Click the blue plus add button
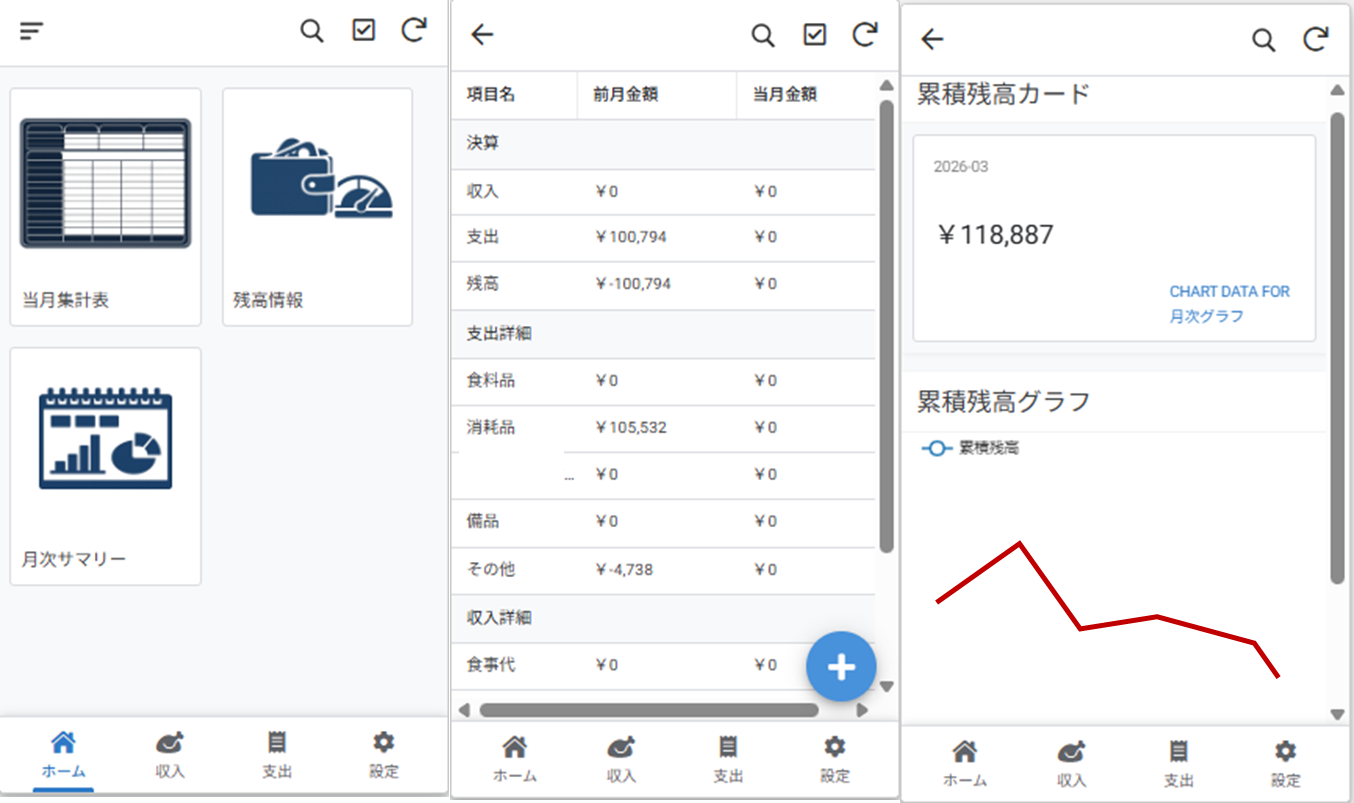1354x803 pixels. 841,667
